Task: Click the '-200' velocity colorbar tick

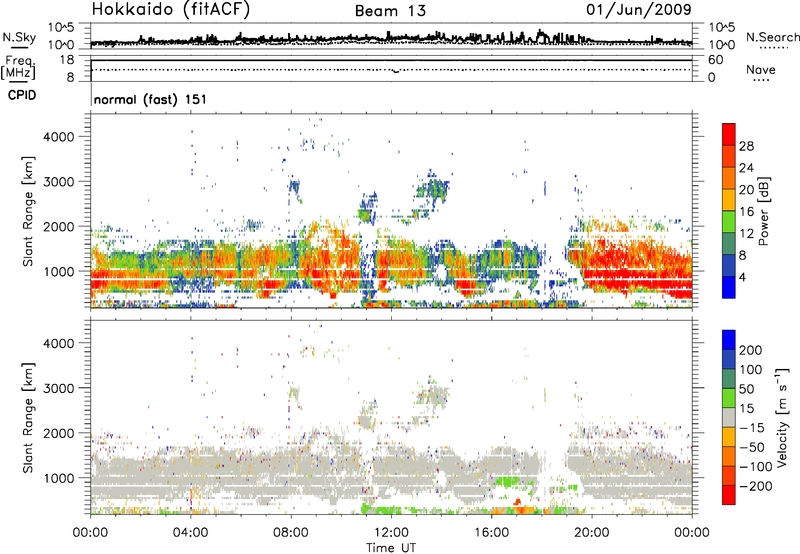Action: pos(756,486)
